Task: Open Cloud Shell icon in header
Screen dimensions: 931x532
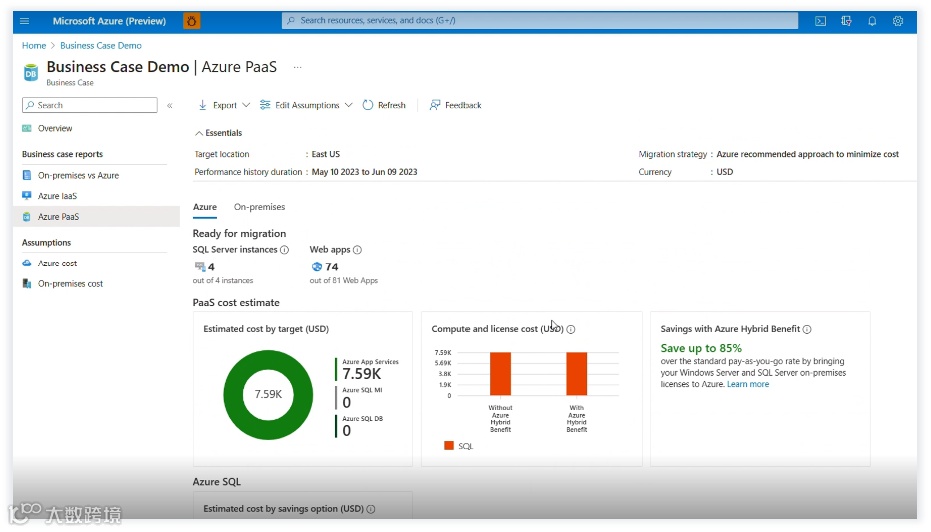Action: click(821, 21)
